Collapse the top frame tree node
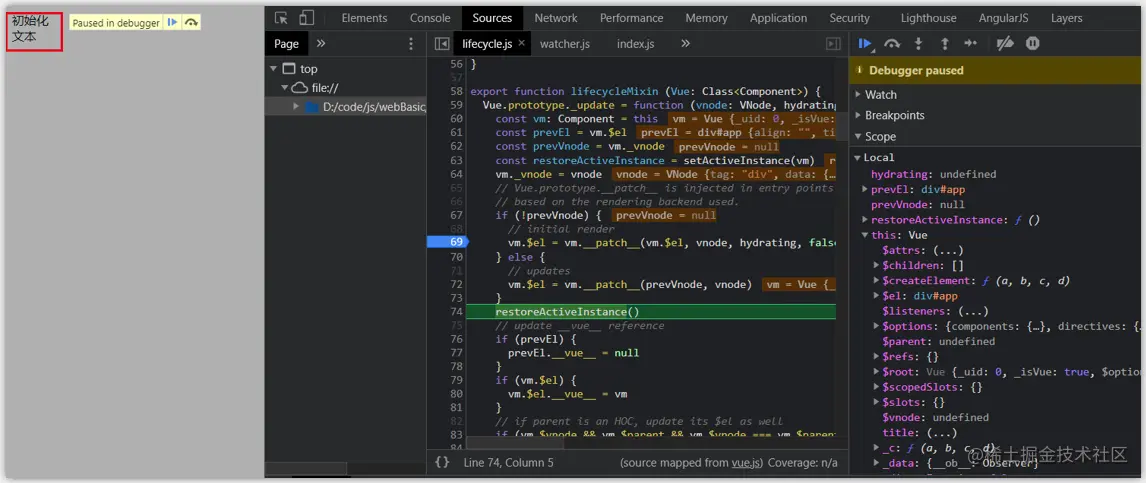The image size is (1146, 483). (x=273, y=69)
